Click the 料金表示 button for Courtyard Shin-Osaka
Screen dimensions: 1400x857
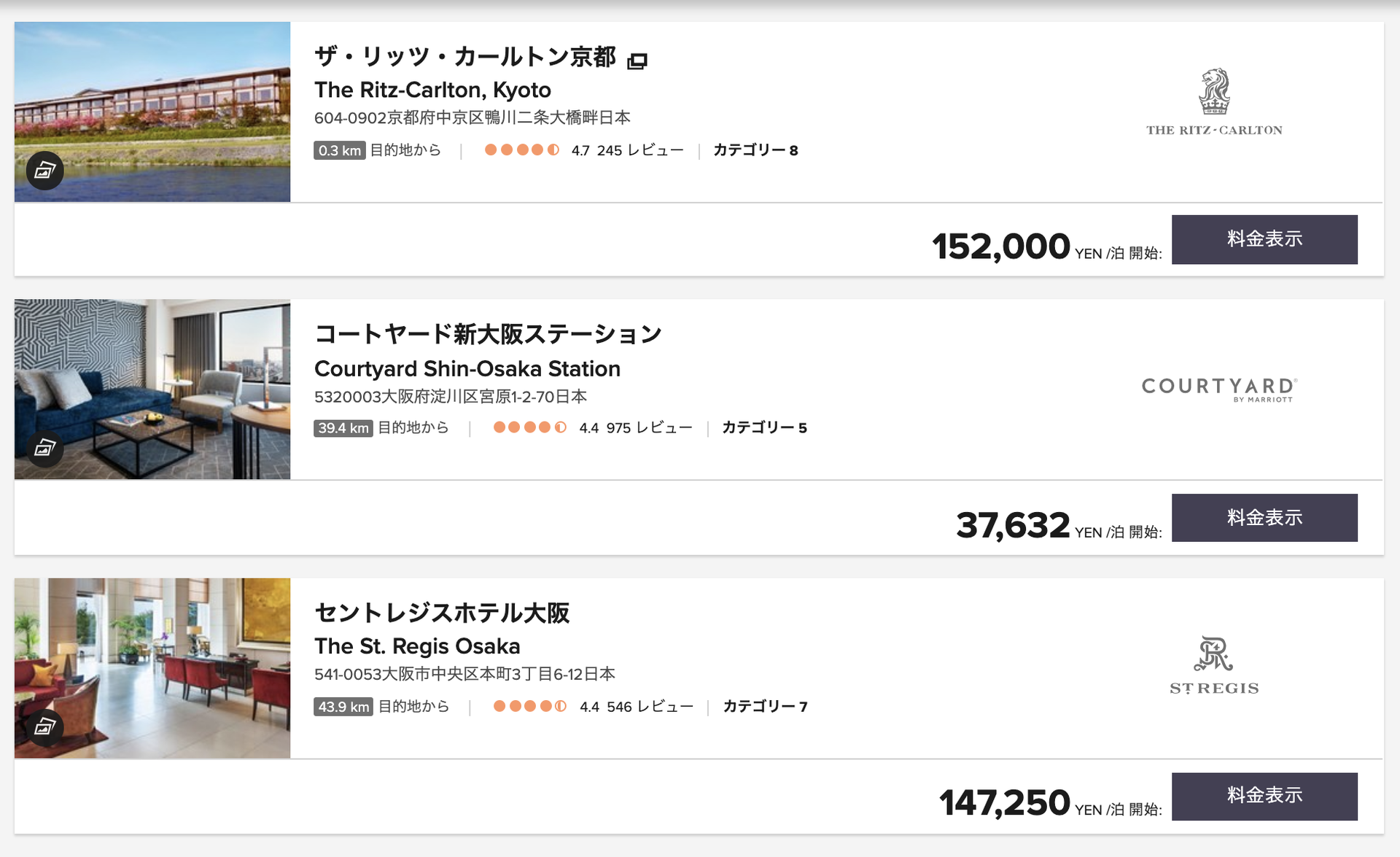(1264, 518)
